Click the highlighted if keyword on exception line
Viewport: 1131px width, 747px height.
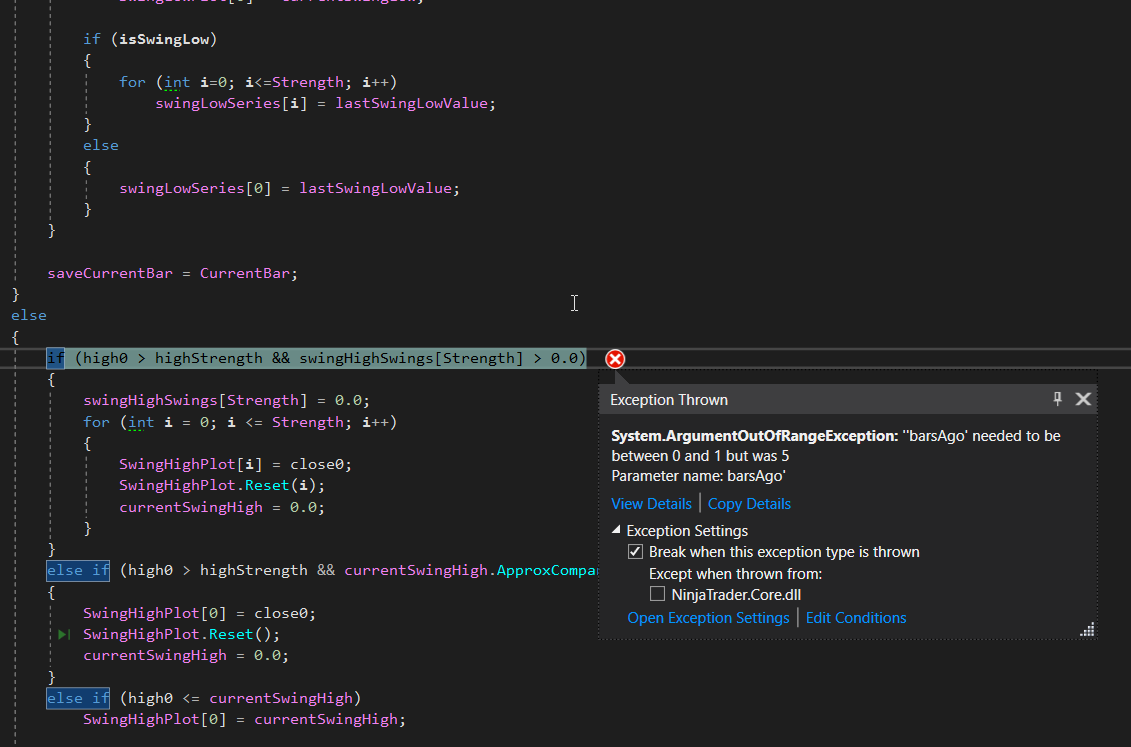(56, 358)
